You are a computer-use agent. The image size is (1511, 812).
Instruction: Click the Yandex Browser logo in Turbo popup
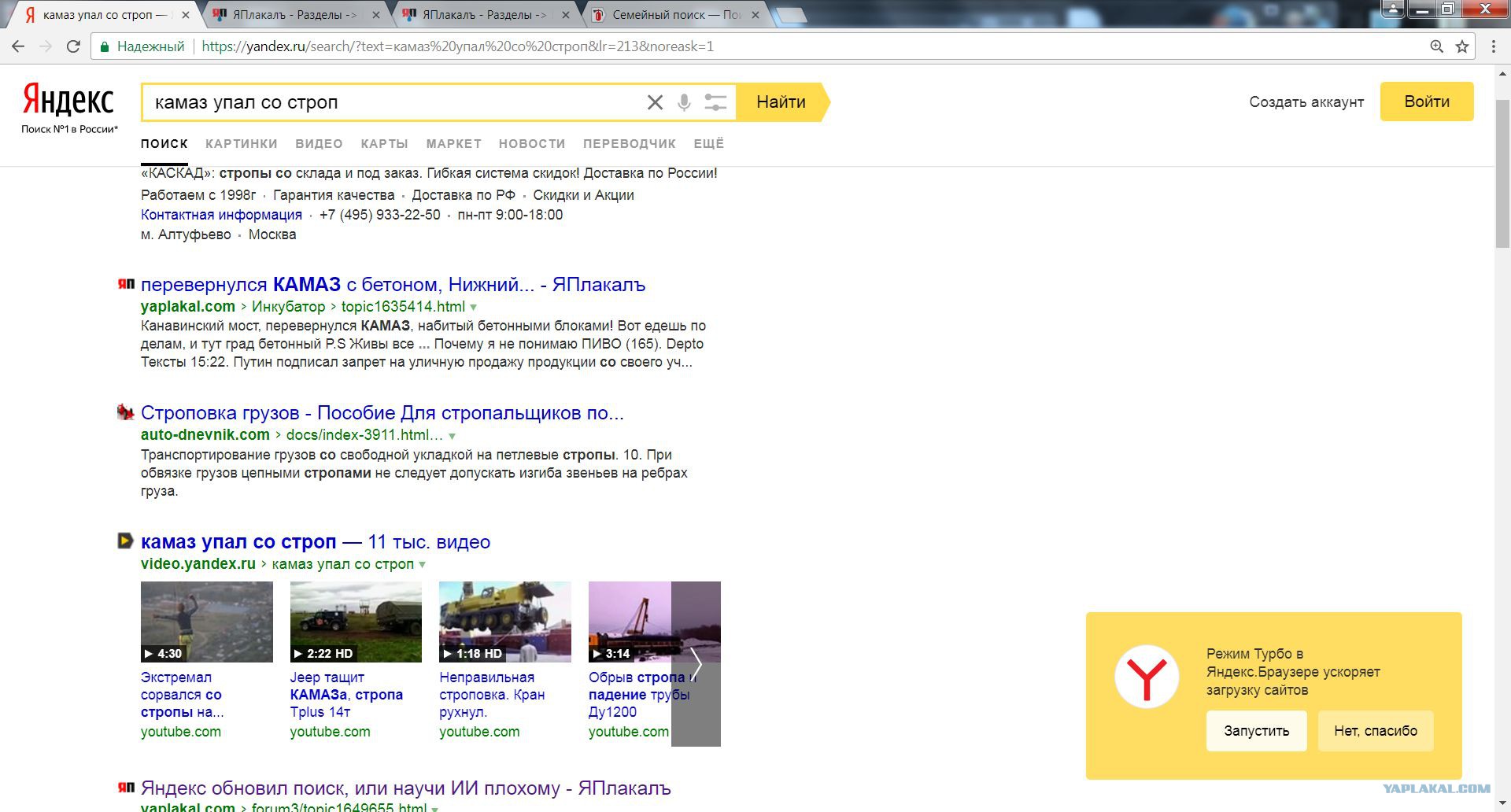pyautogui.click(x=1147, y=677)
